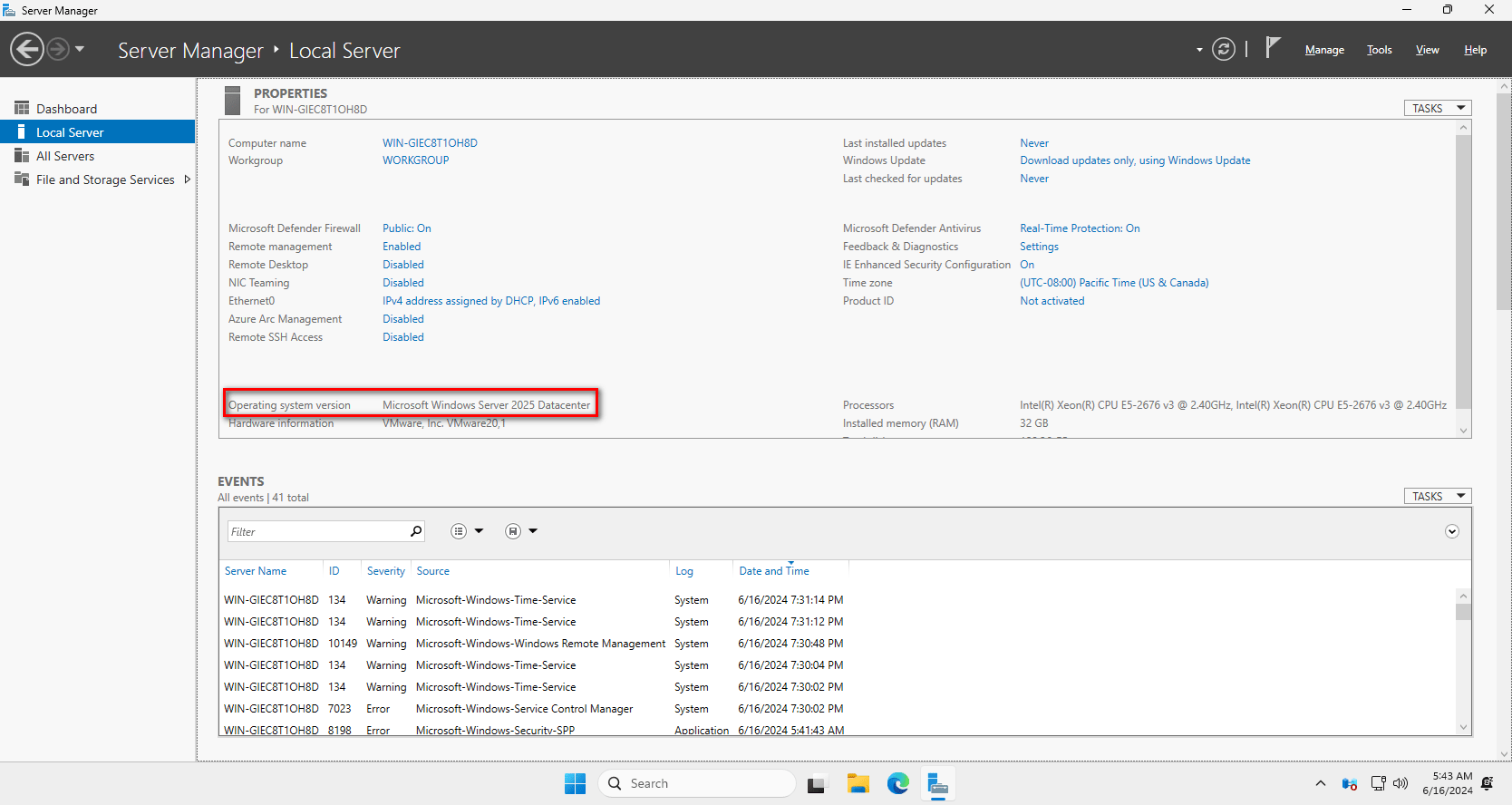Screen dimensions: 1512x805
Task: Go back with the Back arrow button
Action: [x=27, y=49]
